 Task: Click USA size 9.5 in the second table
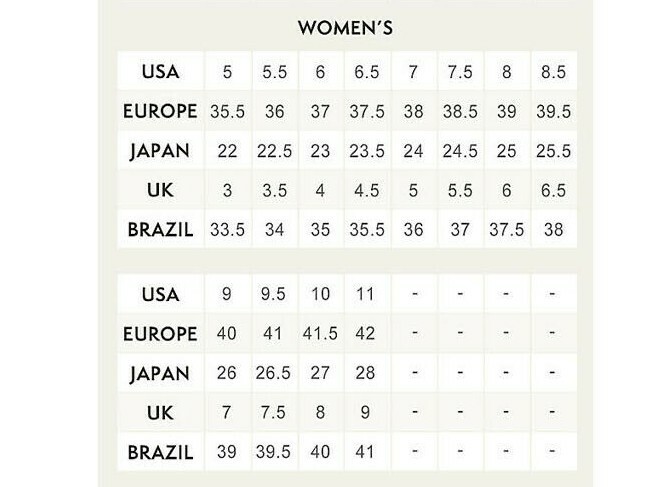pos(272,295)
